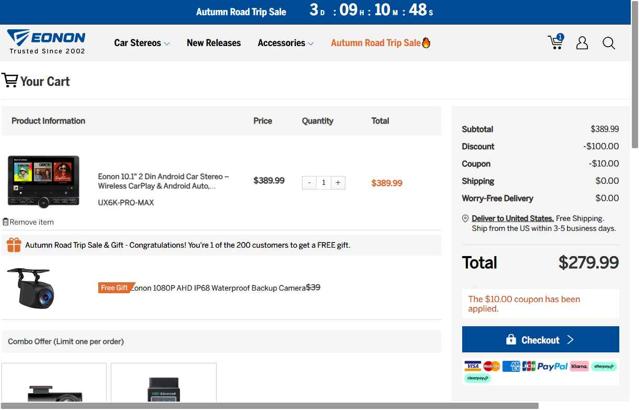Image resolution: width=639 pixels, height=410 pixels.
Task: Click the JCB payment icon
Action: click(529, 366)
